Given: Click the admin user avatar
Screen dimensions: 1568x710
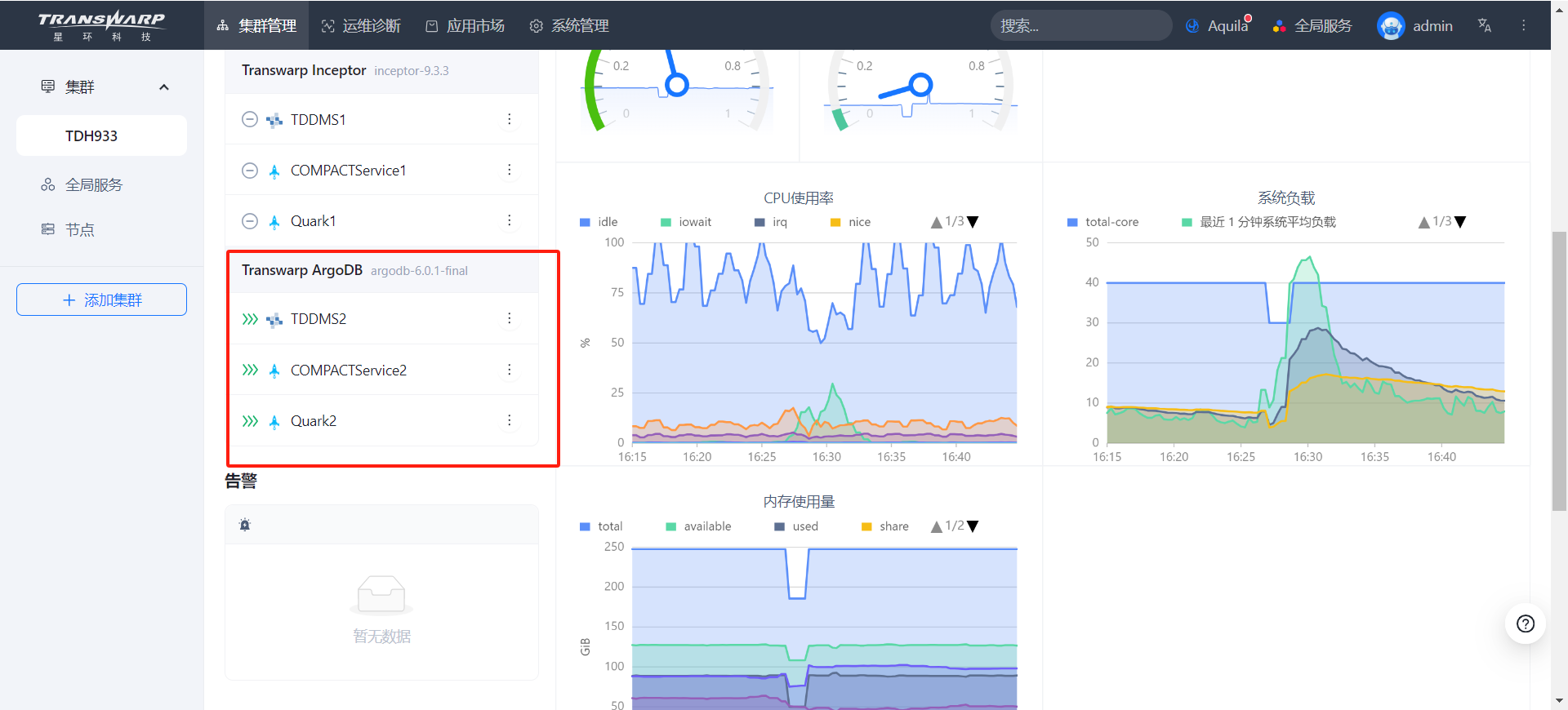Looking at the screenshot, I should tap(1391, 25).
